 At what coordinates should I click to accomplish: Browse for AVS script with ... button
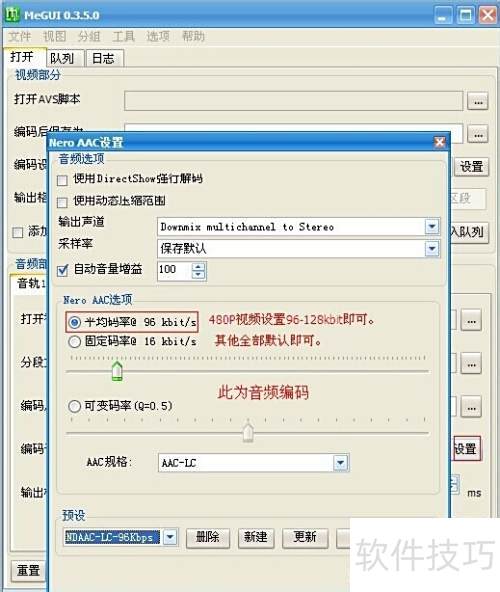pos(478,101)
